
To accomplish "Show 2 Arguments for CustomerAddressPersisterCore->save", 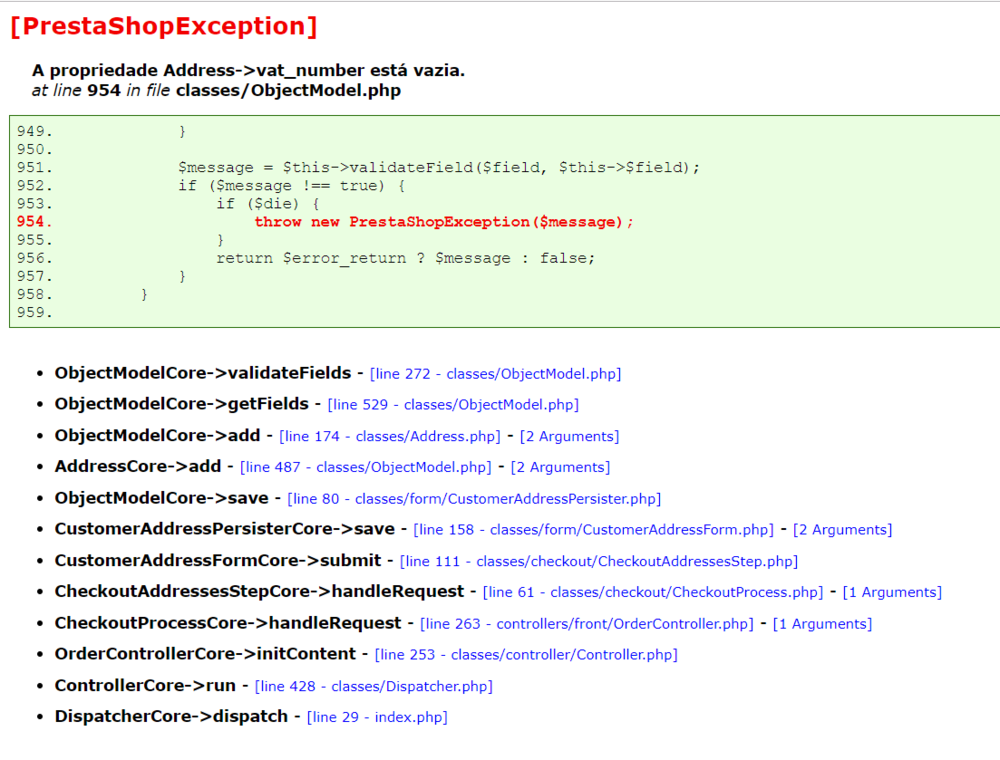I will point(842,530).
